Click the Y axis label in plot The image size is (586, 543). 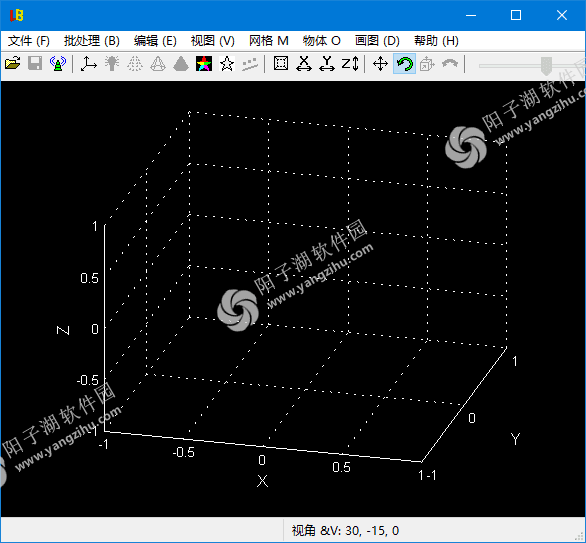point(516,439)
